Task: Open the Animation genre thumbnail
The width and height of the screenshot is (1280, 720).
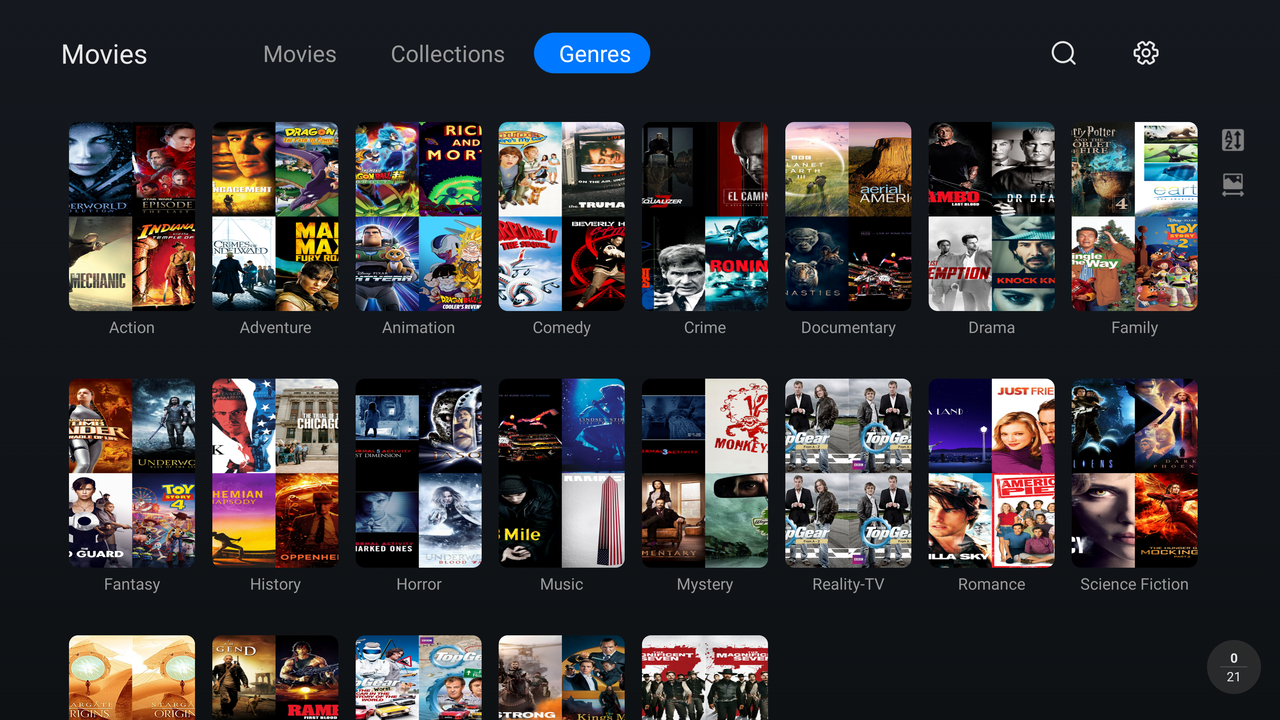Action: (418, 216)
